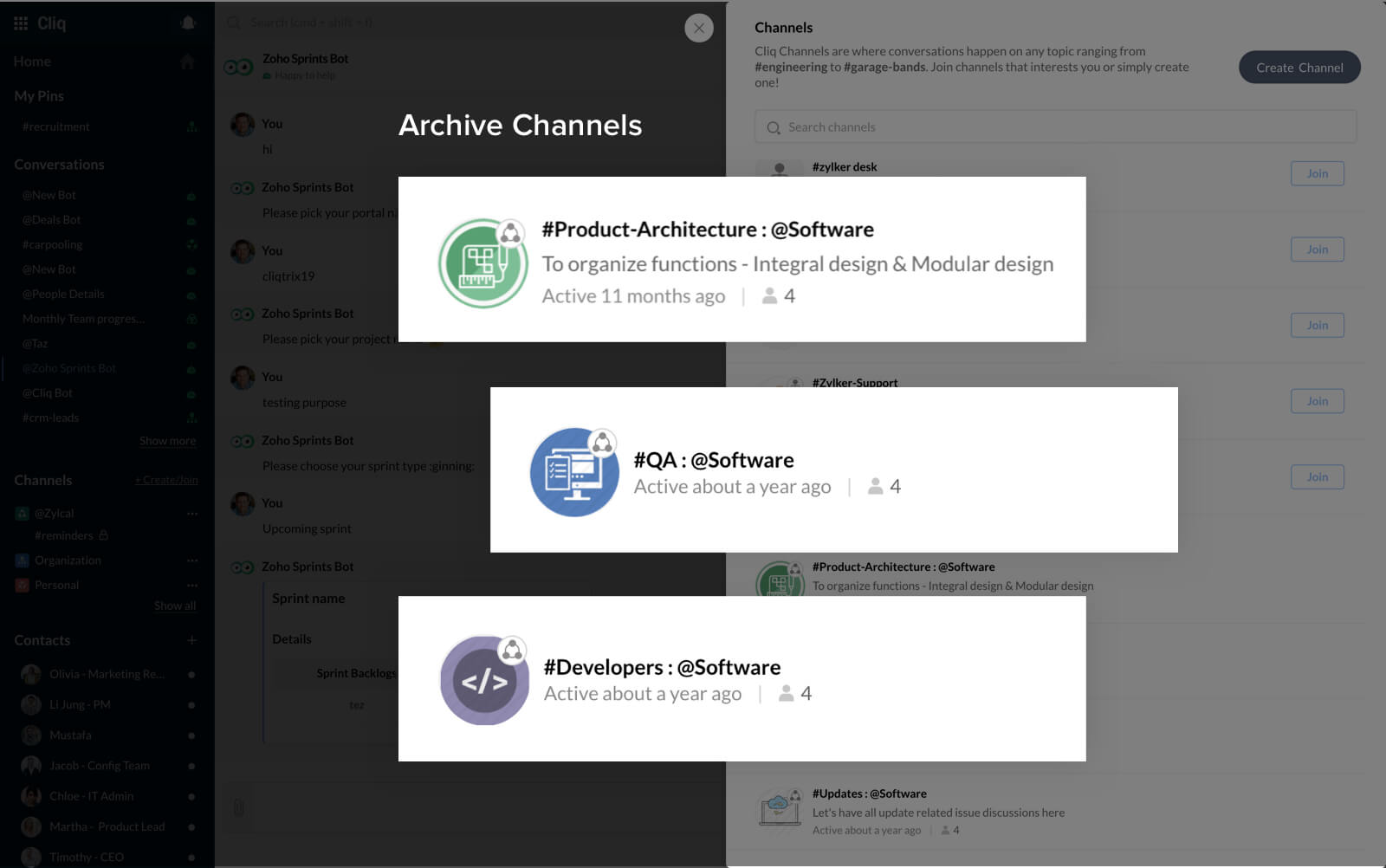Click the house icon next to Home
Screen dimensions: 1386x868
pyautogui.click(x=187, y=62)
